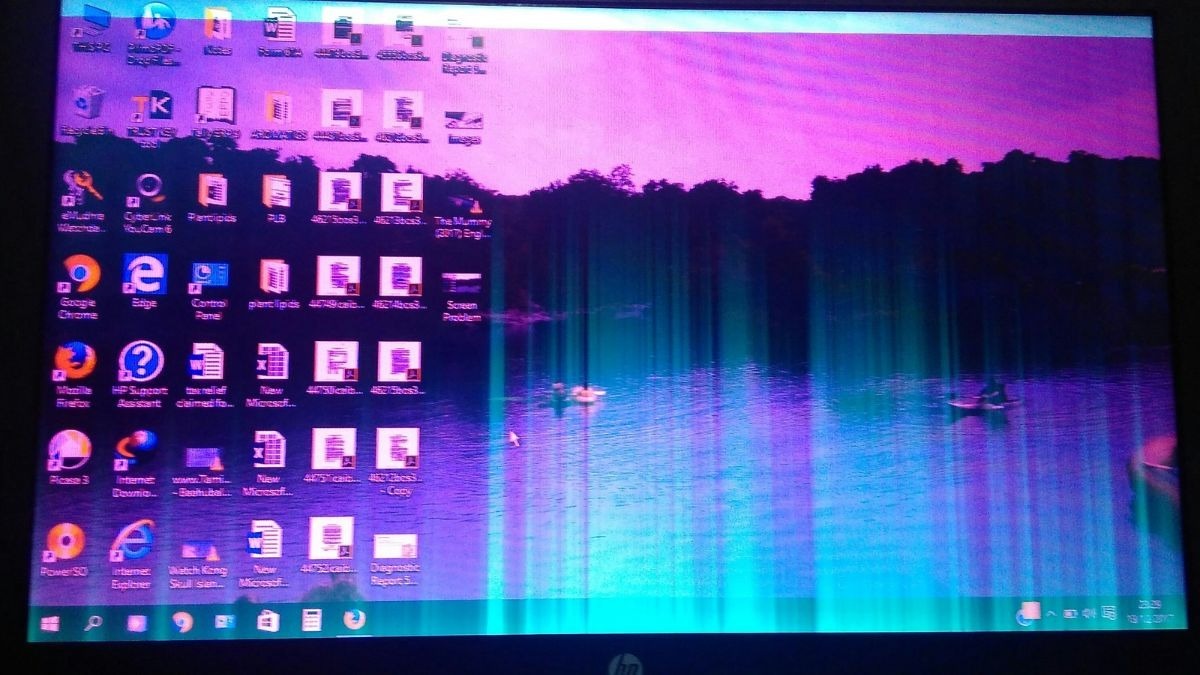Open the Windows Start menu
Screen dimensions: 1200x675
(x=48, y=623)
